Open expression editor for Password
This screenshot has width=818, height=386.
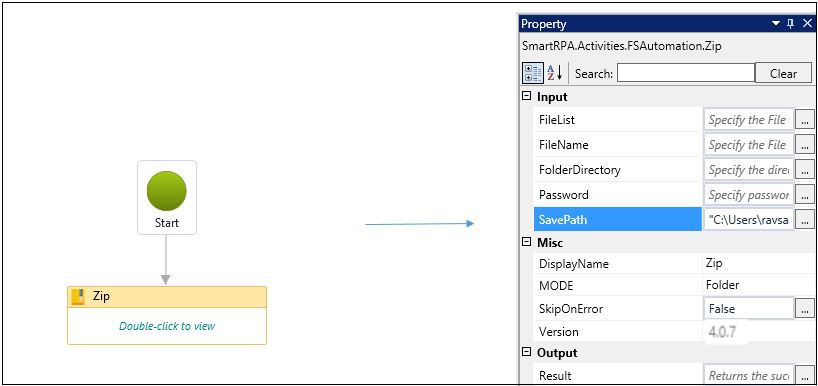804,195
